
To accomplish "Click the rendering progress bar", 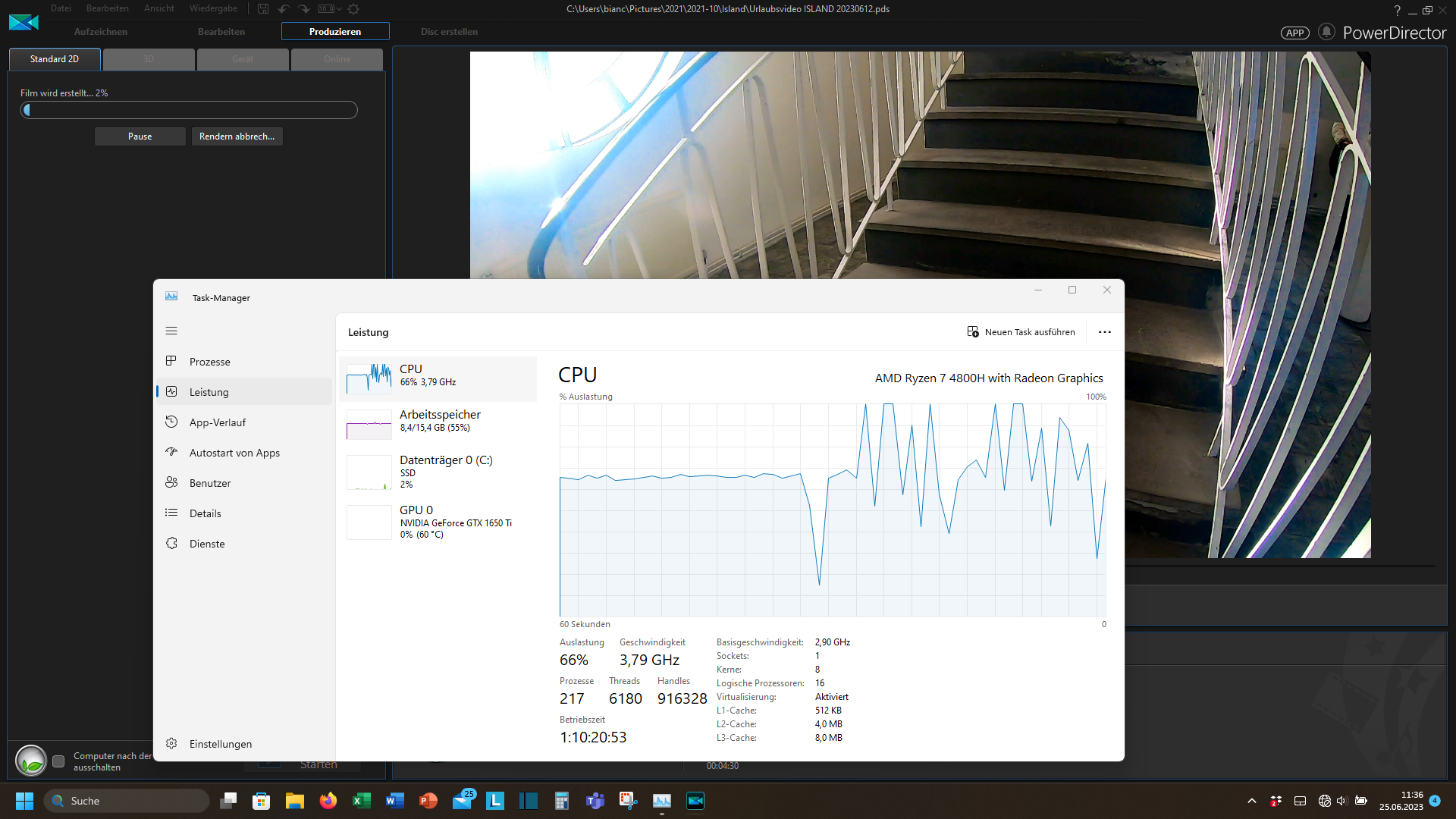I will [x=189, y=111].
